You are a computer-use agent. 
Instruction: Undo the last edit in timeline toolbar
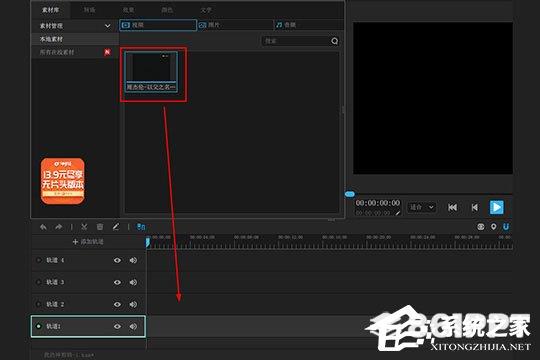click(x=43, y=227)
